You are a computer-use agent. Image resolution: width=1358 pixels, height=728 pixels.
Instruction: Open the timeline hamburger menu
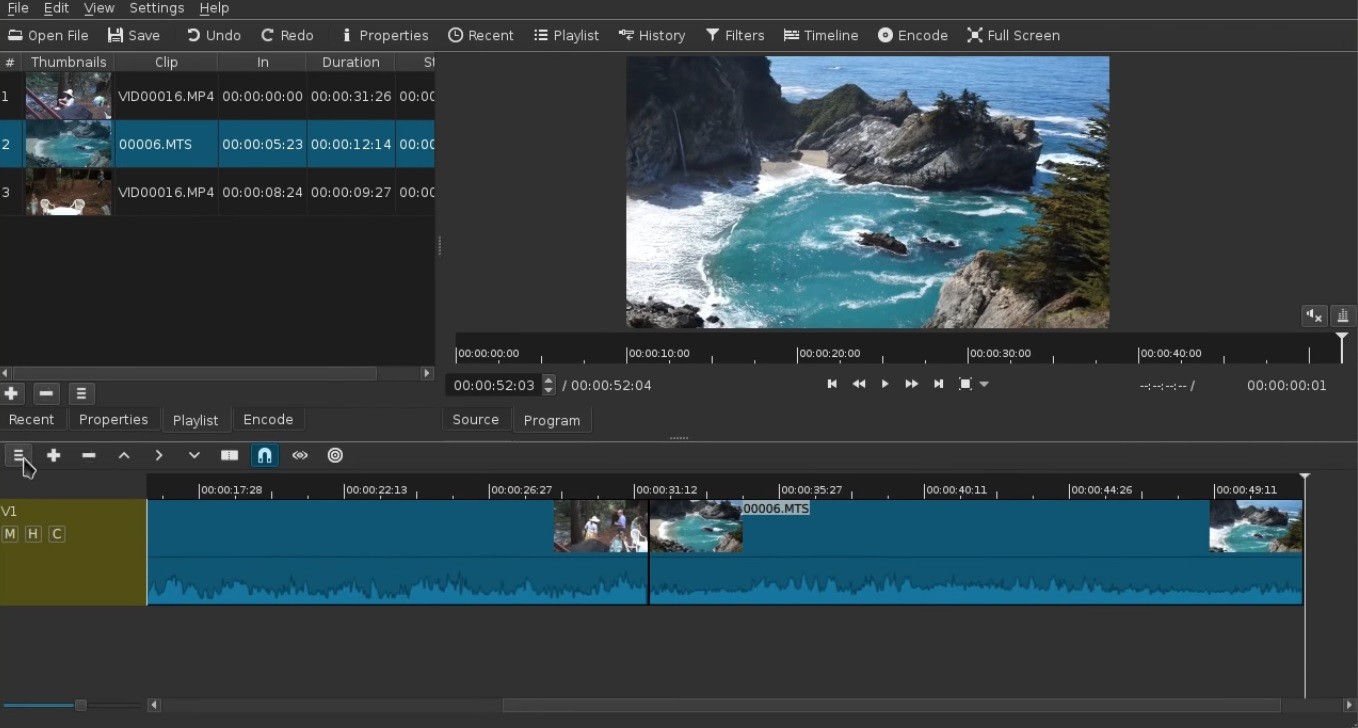(18, 455)
